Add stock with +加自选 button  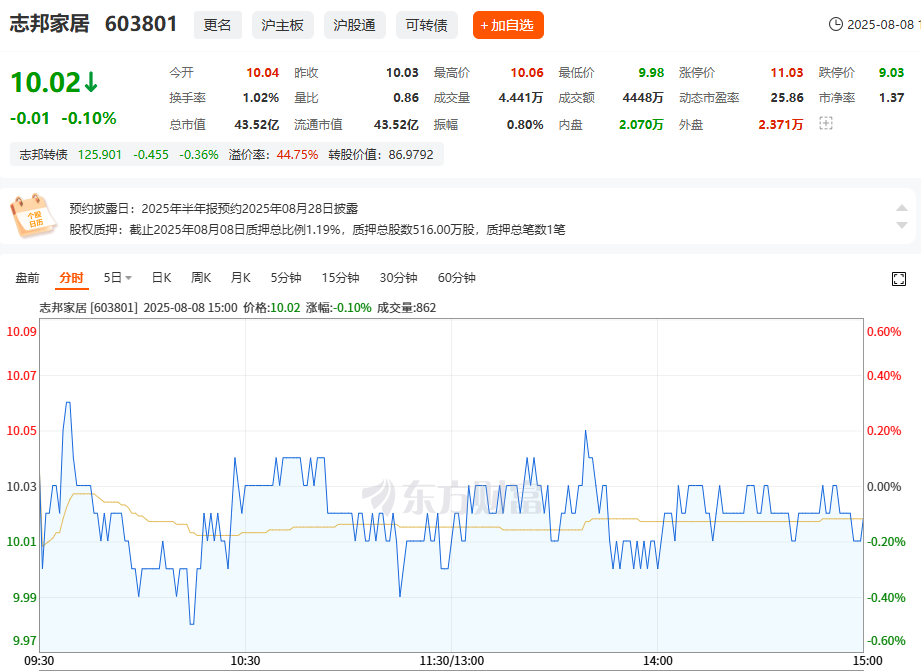click(508, 25)
